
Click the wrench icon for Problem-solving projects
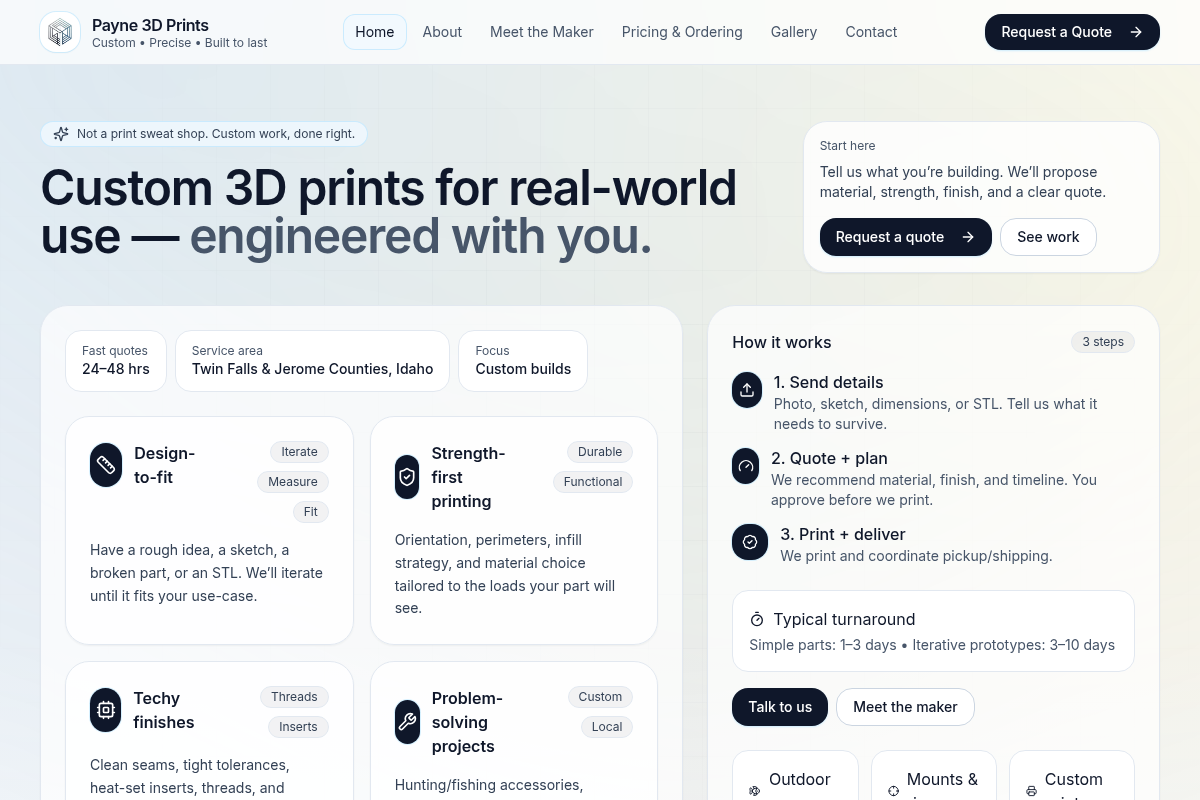(x=407, y=722)
